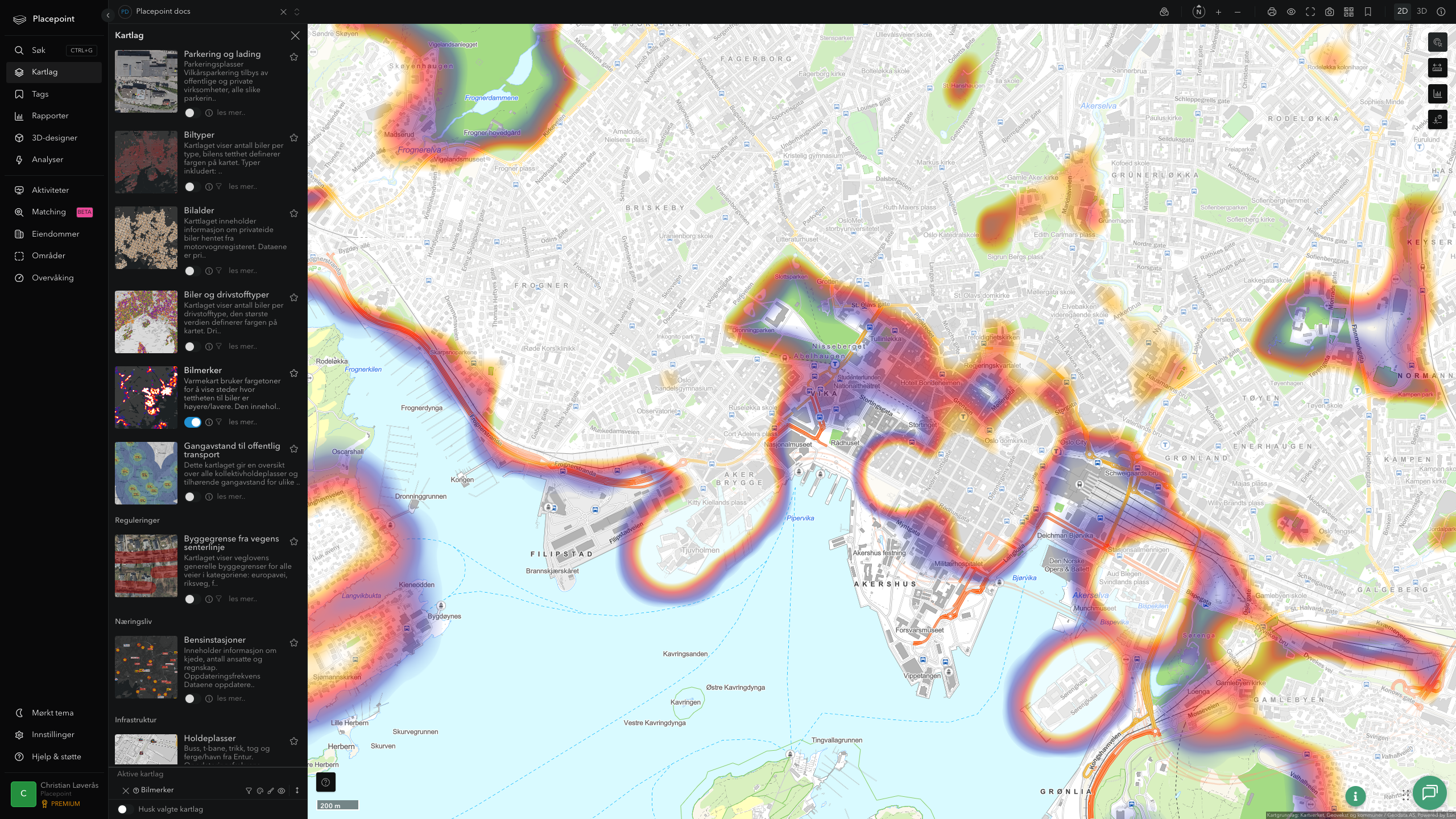Favorite the Bensinstasjoner layer
The height and width of the screenshot is (819, 1456).
click(x=294, y=643)
